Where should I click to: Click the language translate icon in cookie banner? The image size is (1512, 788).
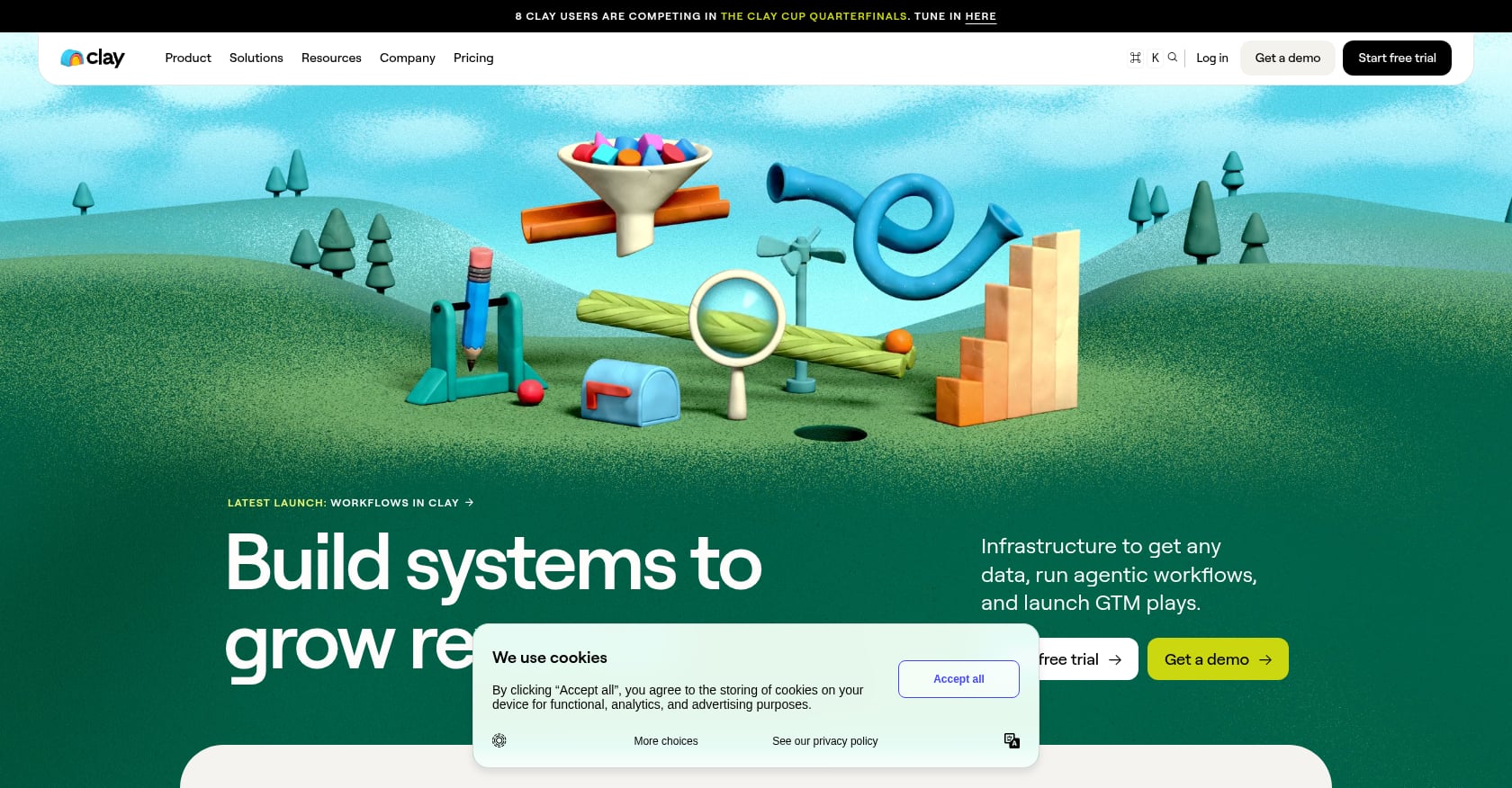pyautogui.click(x=1012, y=740)
